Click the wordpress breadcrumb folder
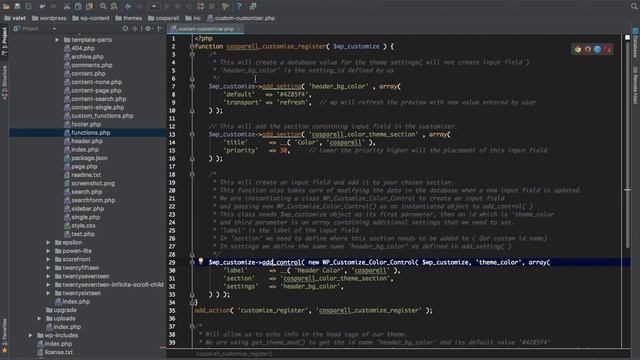 [49, 18]
